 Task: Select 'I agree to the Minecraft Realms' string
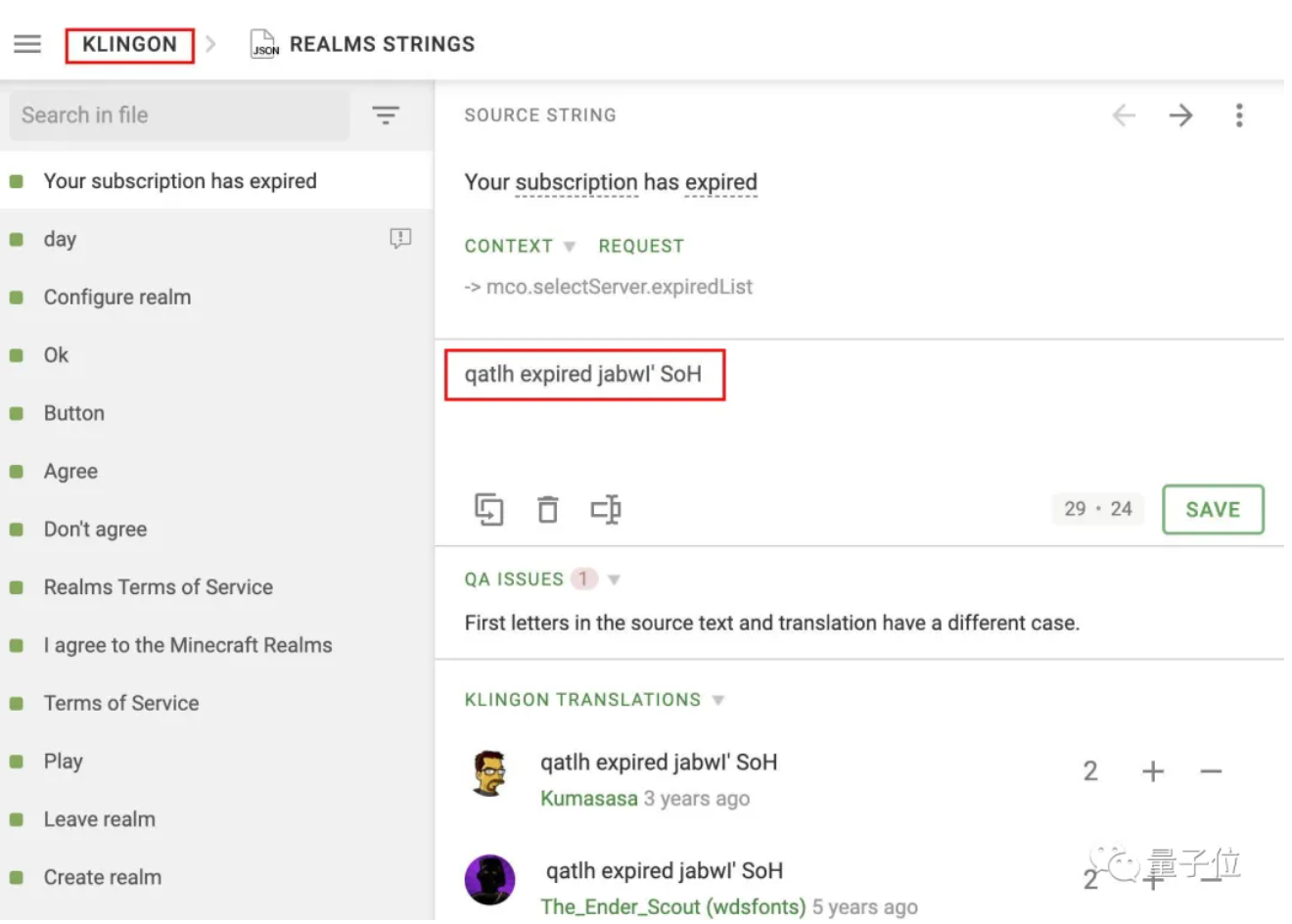pos(216,645)
